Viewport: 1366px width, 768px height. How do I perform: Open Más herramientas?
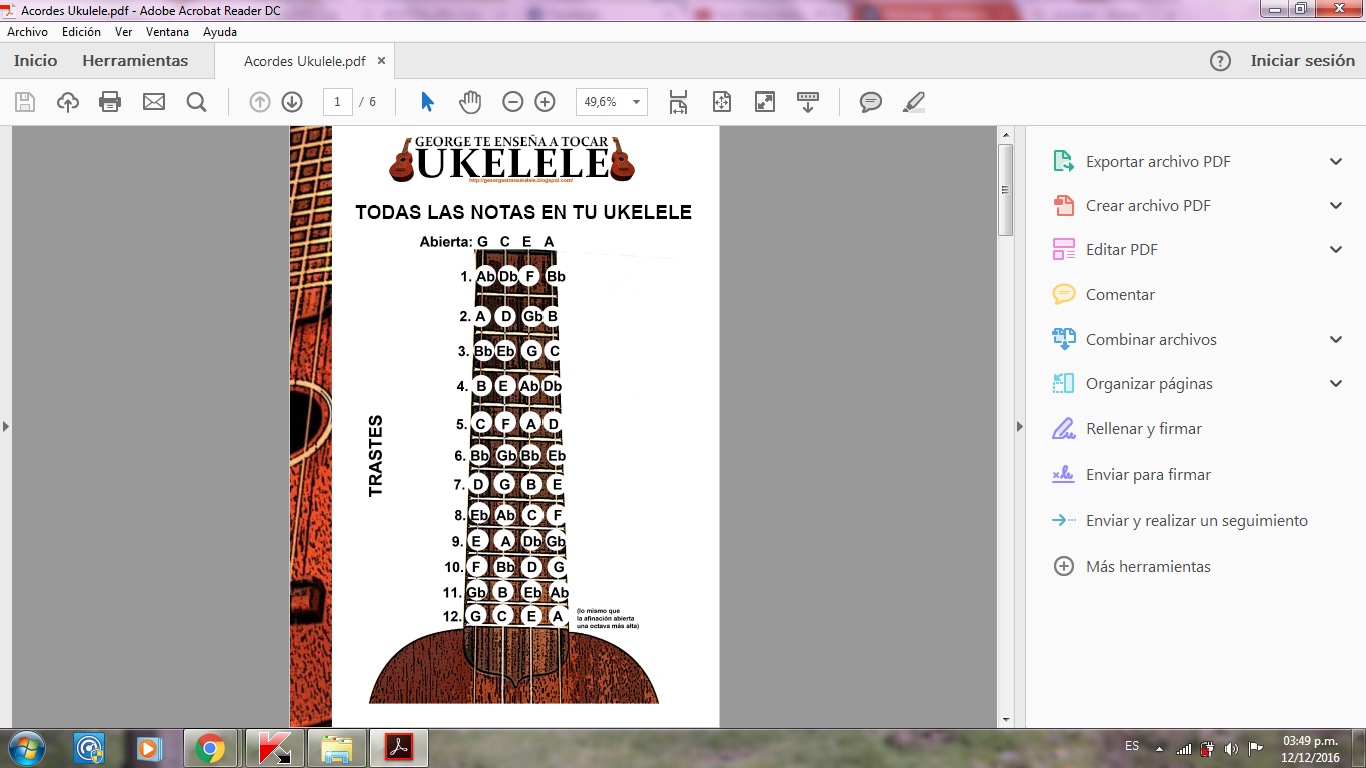1148,567
